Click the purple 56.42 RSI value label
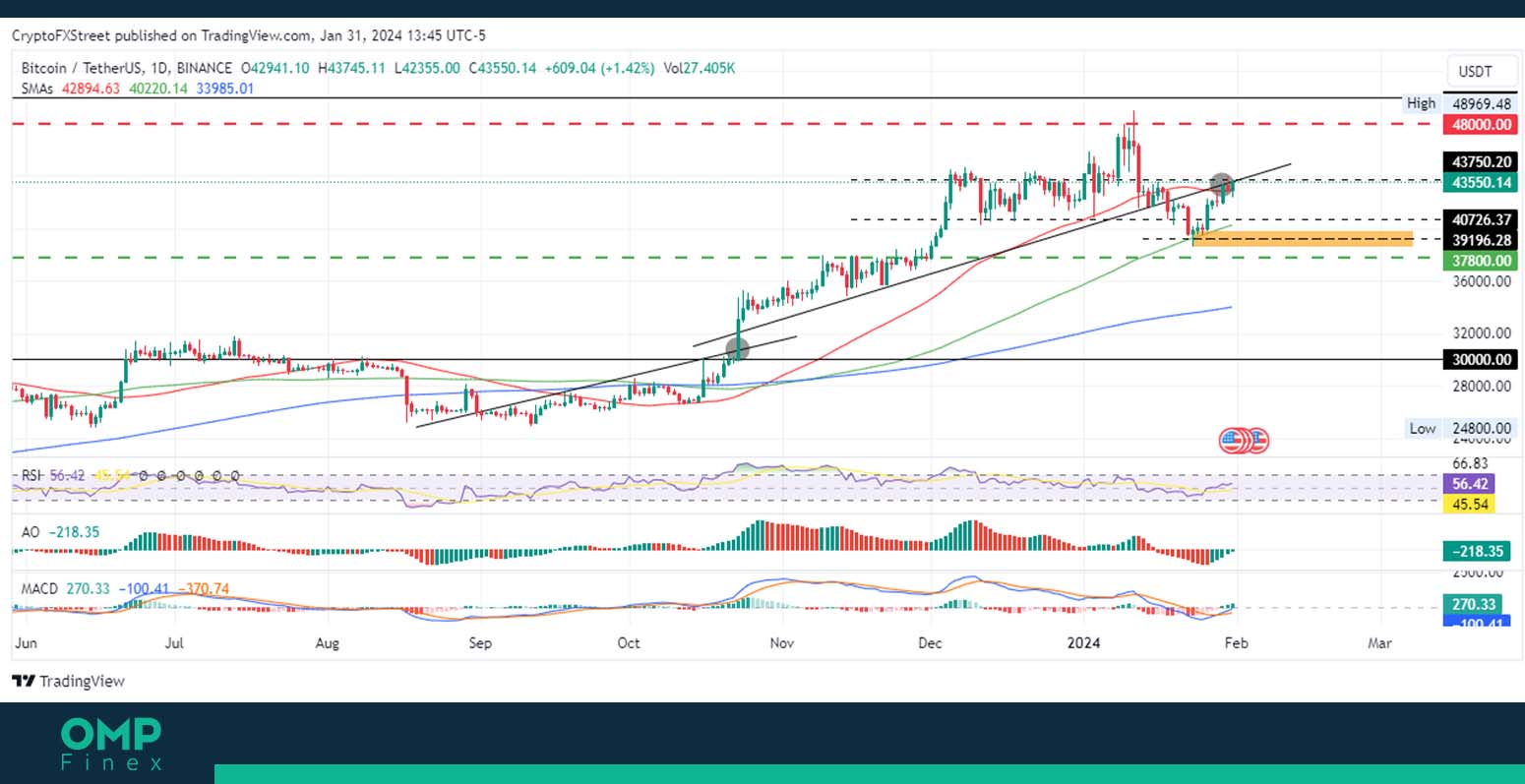The width and height of the screenshot is (1525, 784). pos(1469,484)
